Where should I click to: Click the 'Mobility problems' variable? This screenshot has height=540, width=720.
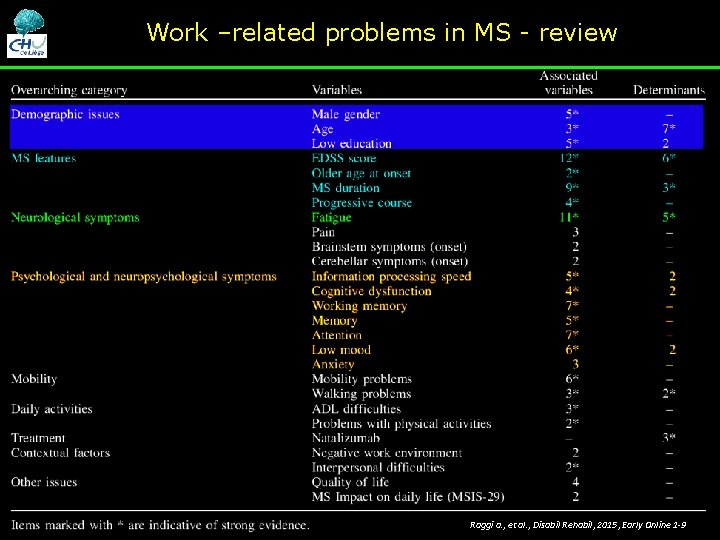click(x=362, y=379)
